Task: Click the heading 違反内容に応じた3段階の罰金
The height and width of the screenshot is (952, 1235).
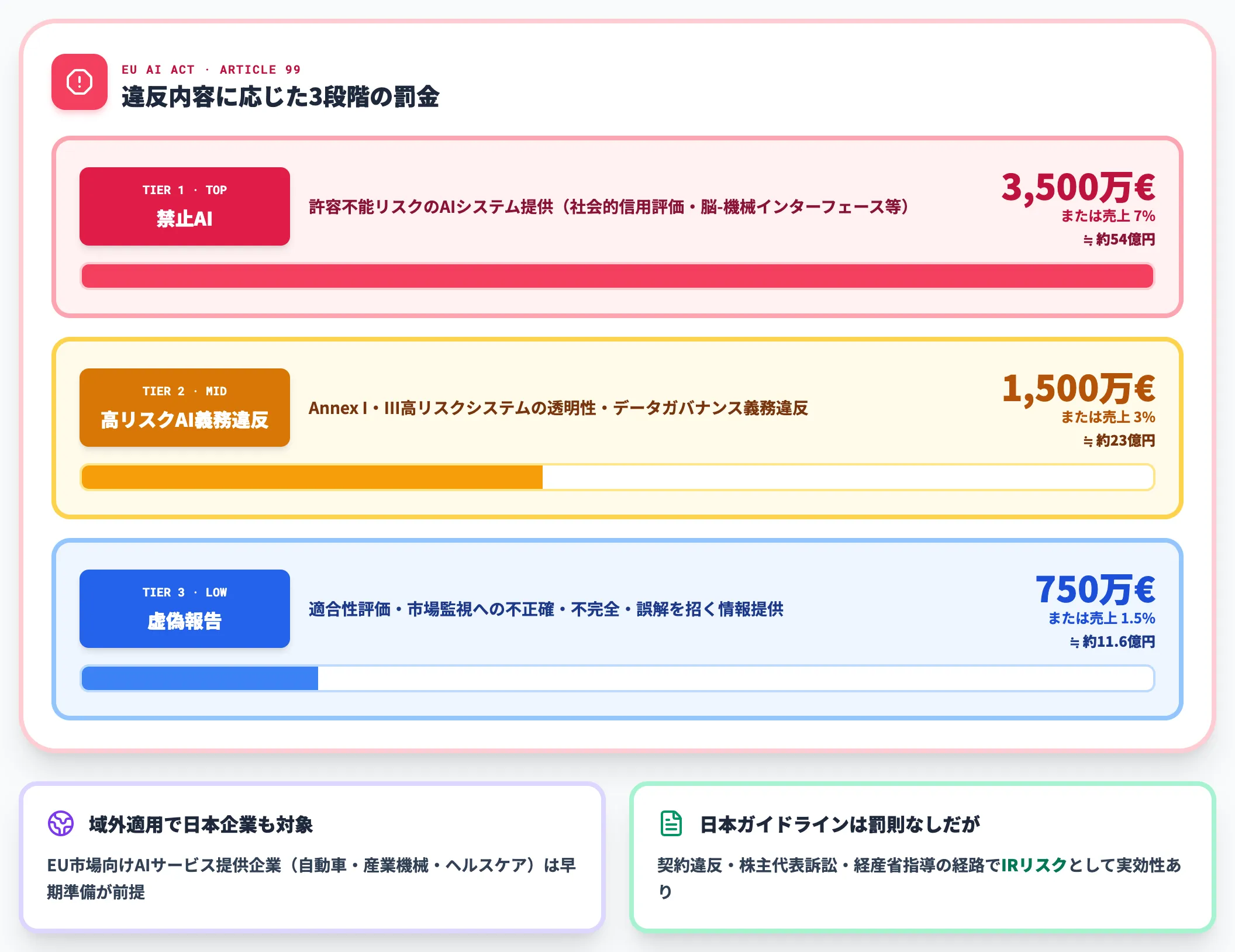Action: click(280, 97)
